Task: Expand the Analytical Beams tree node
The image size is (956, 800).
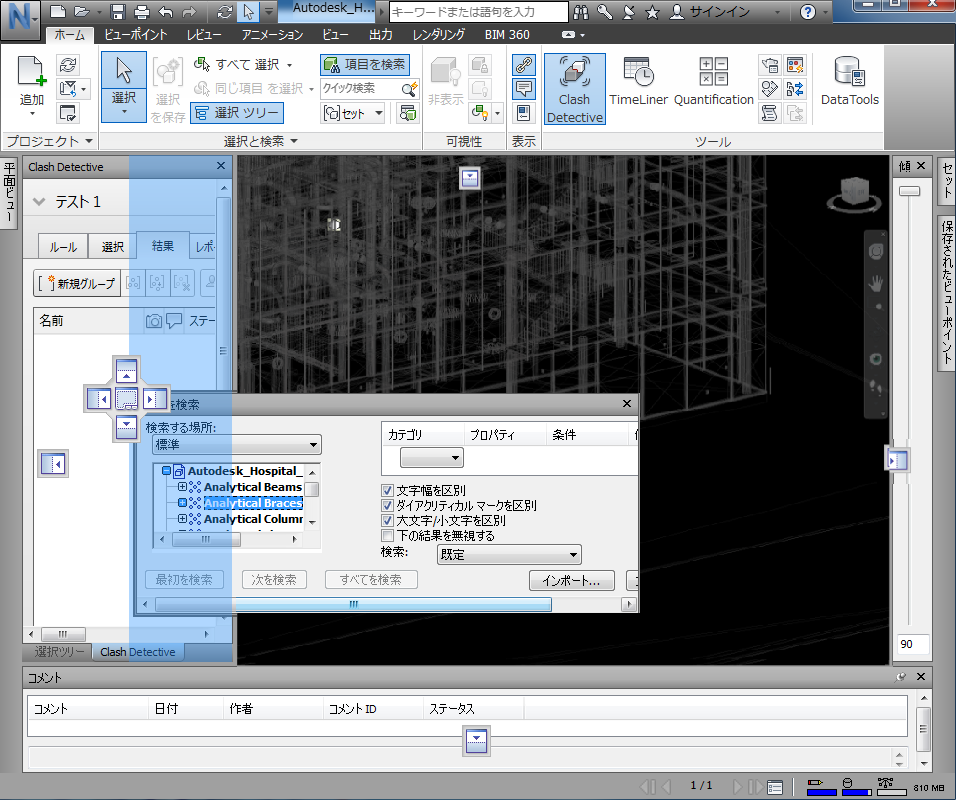Action: pos(182,487)
